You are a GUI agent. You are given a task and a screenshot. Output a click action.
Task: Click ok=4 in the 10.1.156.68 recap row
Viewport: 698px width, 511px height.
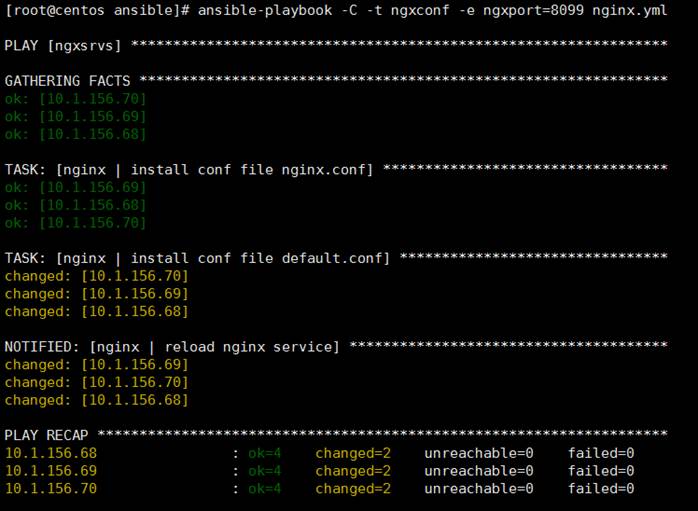pos(265,453)
